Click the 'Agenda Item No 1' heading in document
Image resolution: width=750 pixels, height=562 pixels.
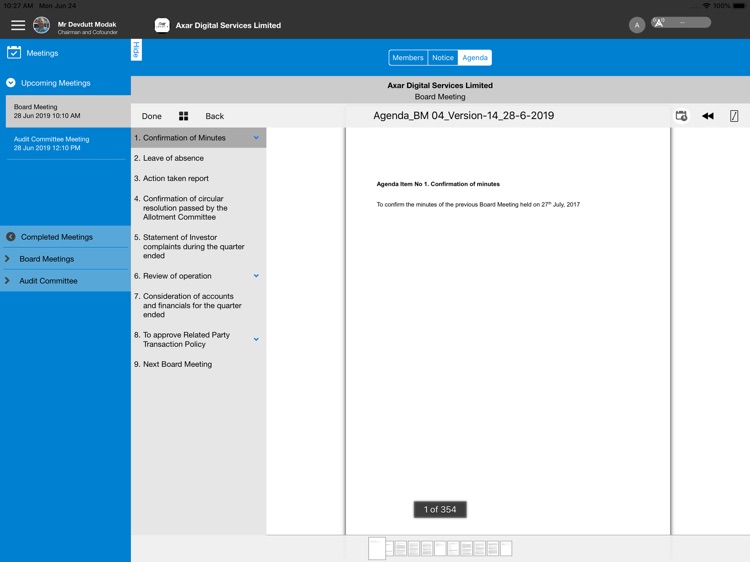tap(438, 184)
